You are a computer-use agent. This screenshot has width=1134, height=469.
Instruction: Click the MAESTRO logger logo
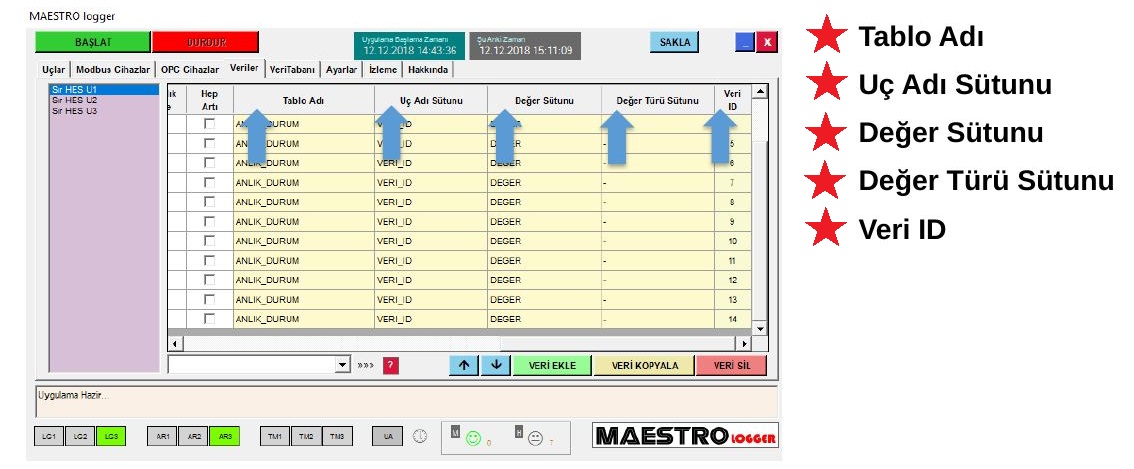point(685,435)
